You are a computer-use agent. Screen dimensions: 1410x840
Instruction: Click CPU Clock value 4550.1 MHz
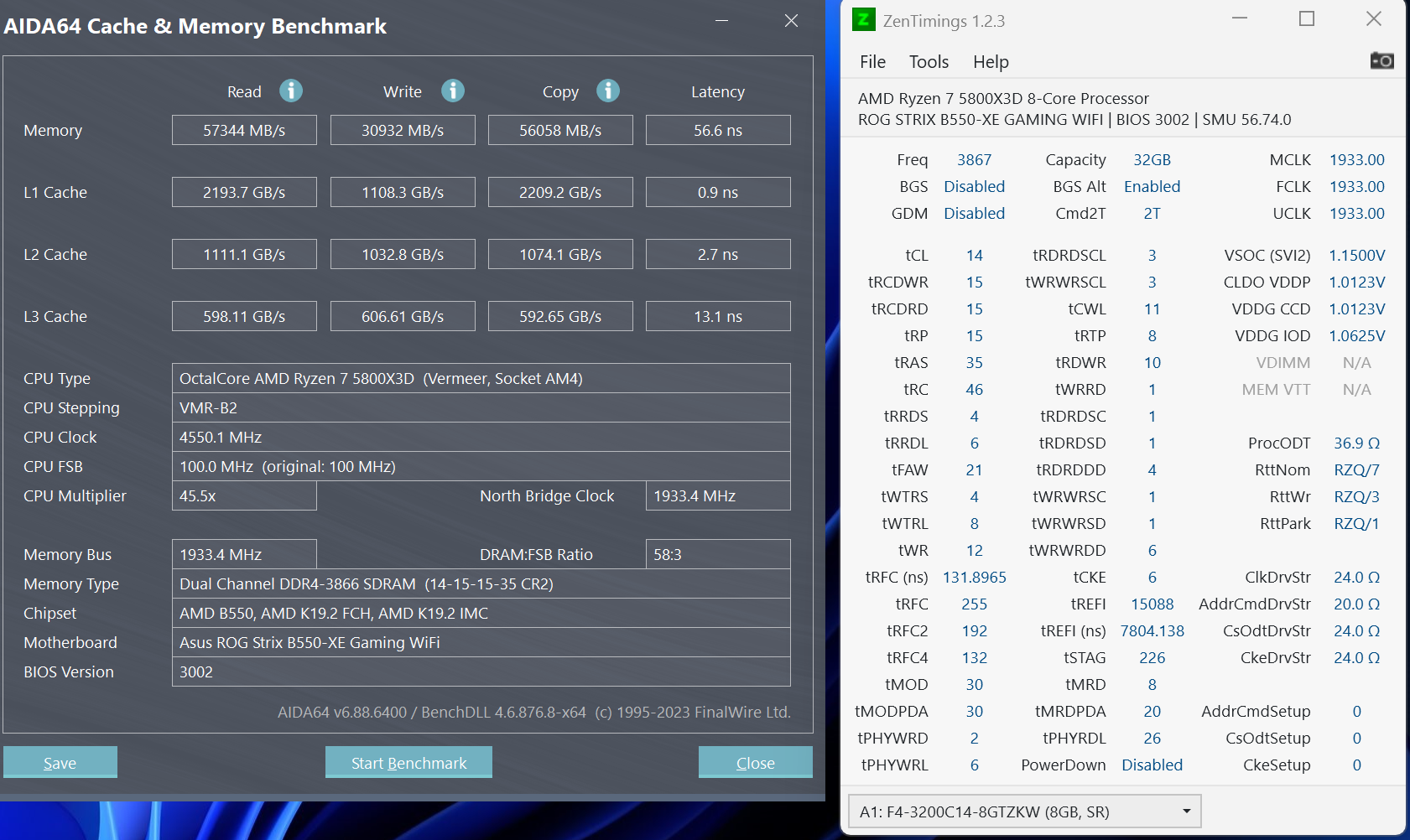click(x=481, y=437)
